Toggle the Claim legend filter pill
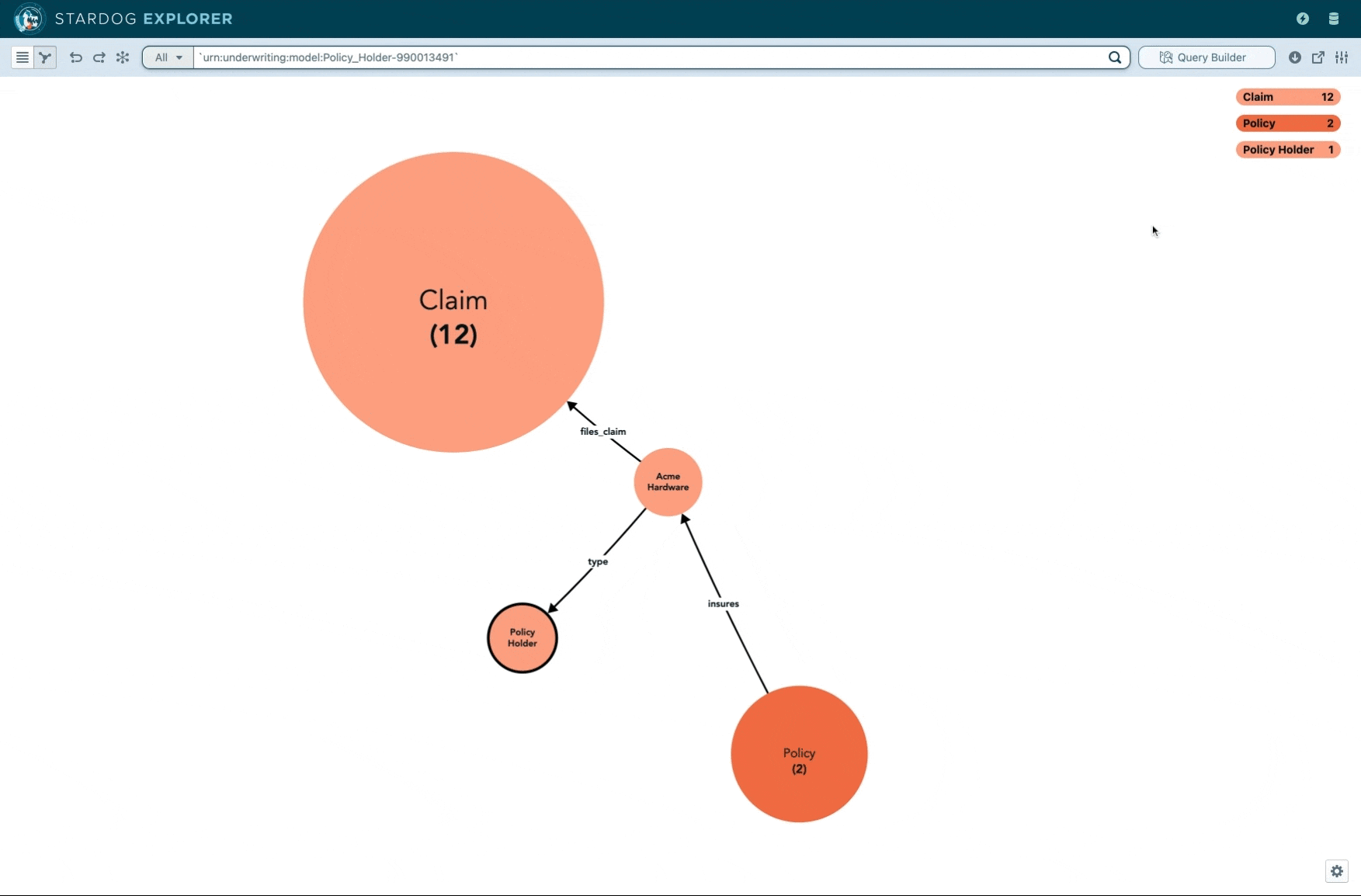The width and height of the screenshot is (1361, 896). 1287,97
